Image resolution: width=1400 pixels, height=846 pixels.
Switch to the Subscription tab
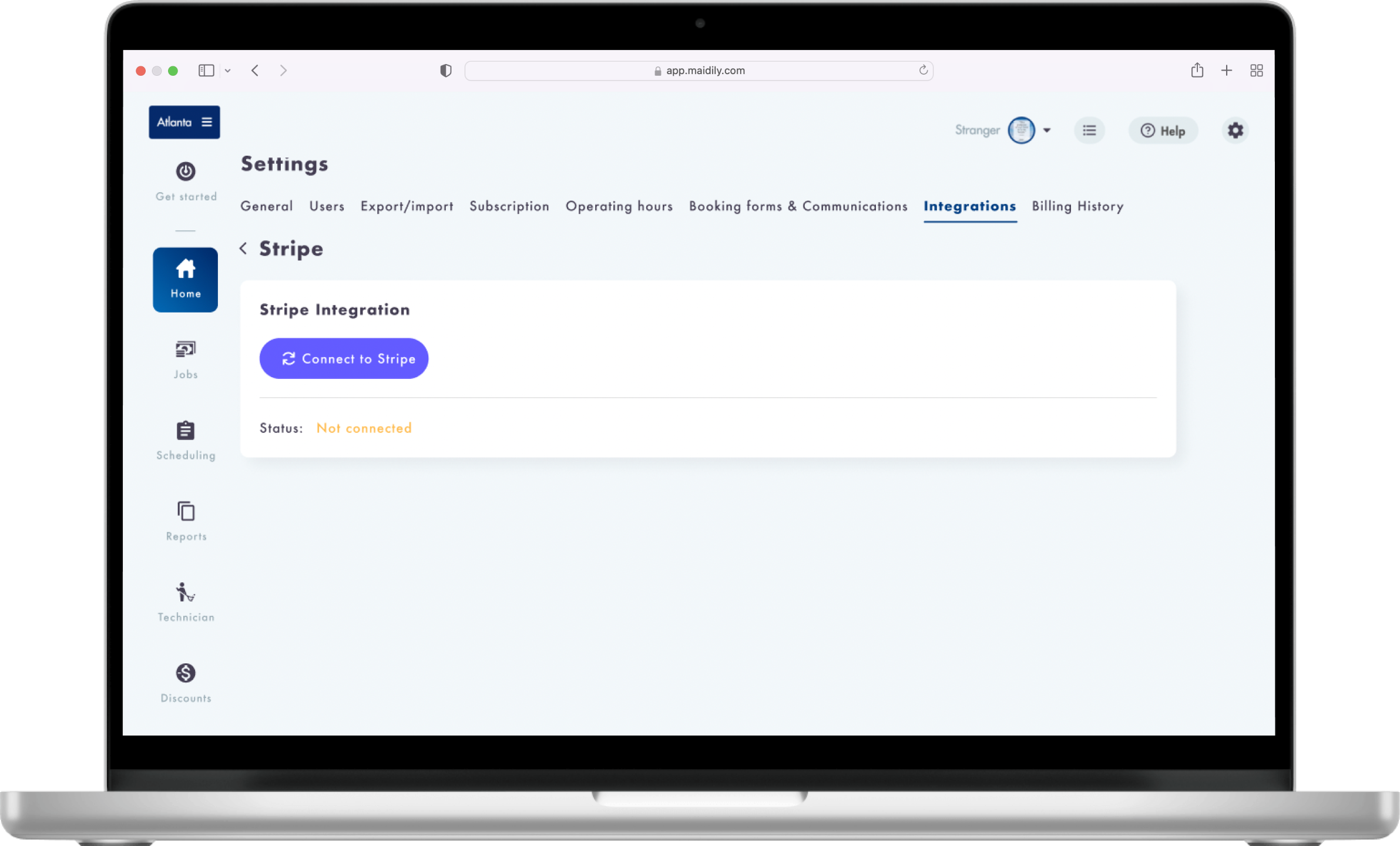509,206
